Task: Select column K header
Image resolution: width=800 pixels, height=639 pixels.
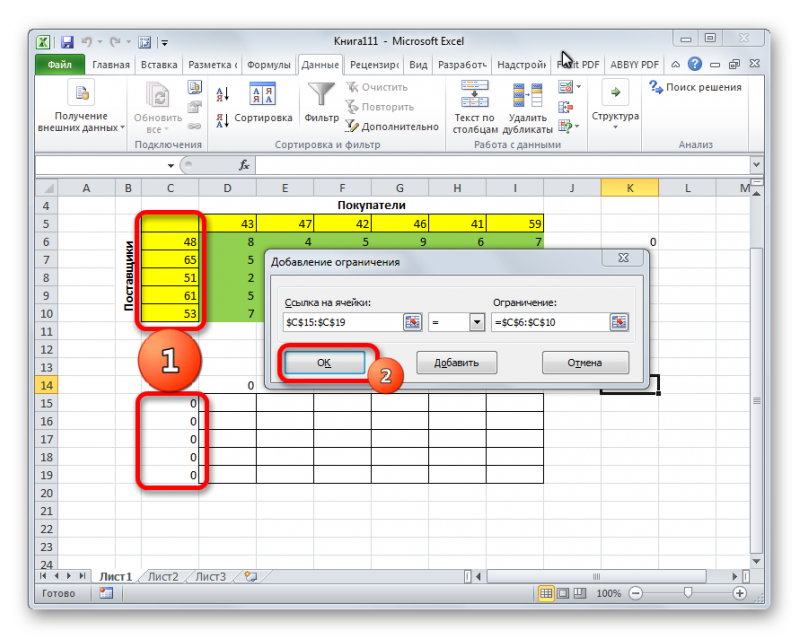Action: click(x=630, y=188)
